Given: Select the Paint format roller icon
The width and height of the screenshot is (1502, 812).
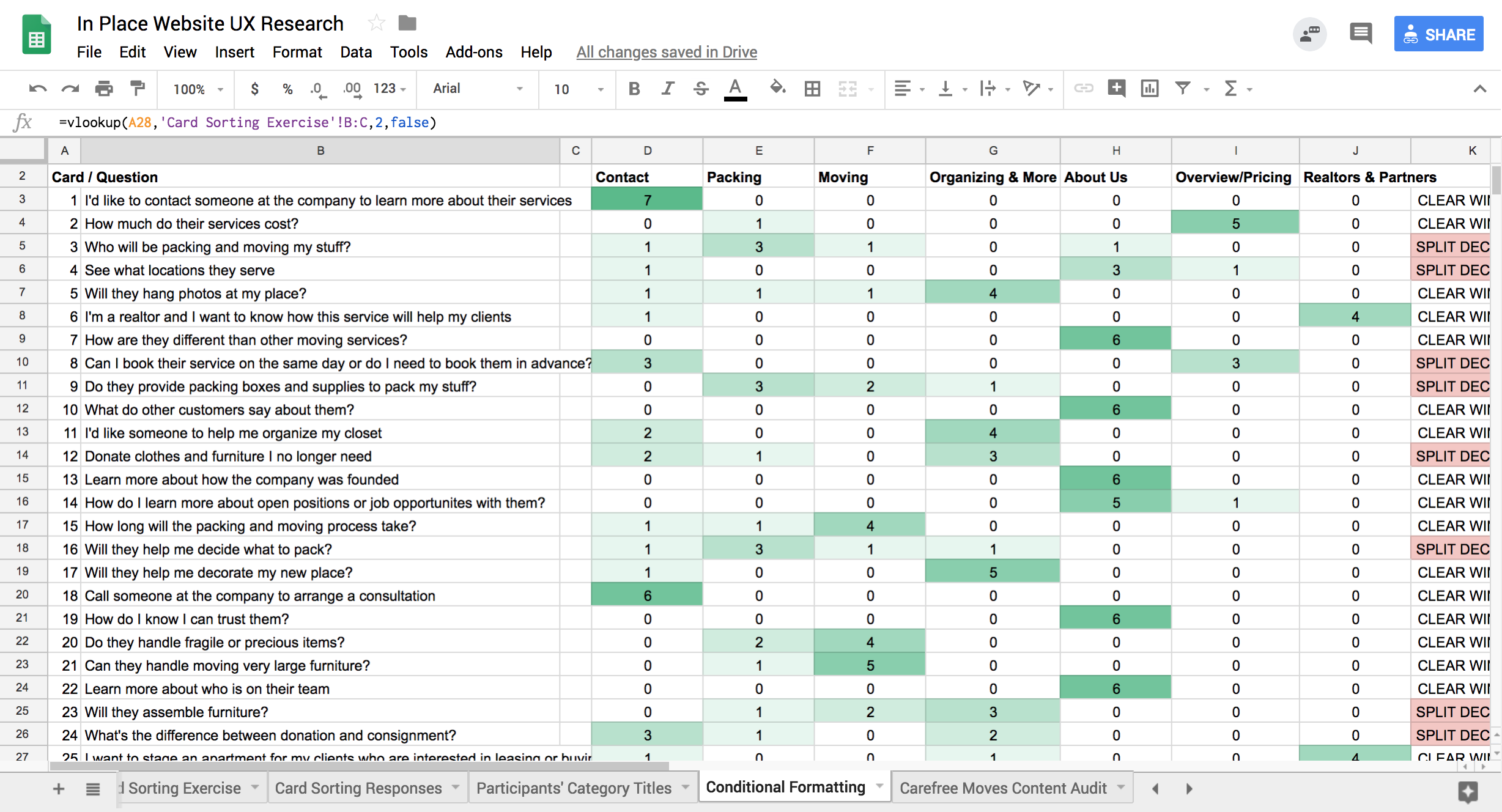Looking at the screenshot, I should (x=138, y=89).
